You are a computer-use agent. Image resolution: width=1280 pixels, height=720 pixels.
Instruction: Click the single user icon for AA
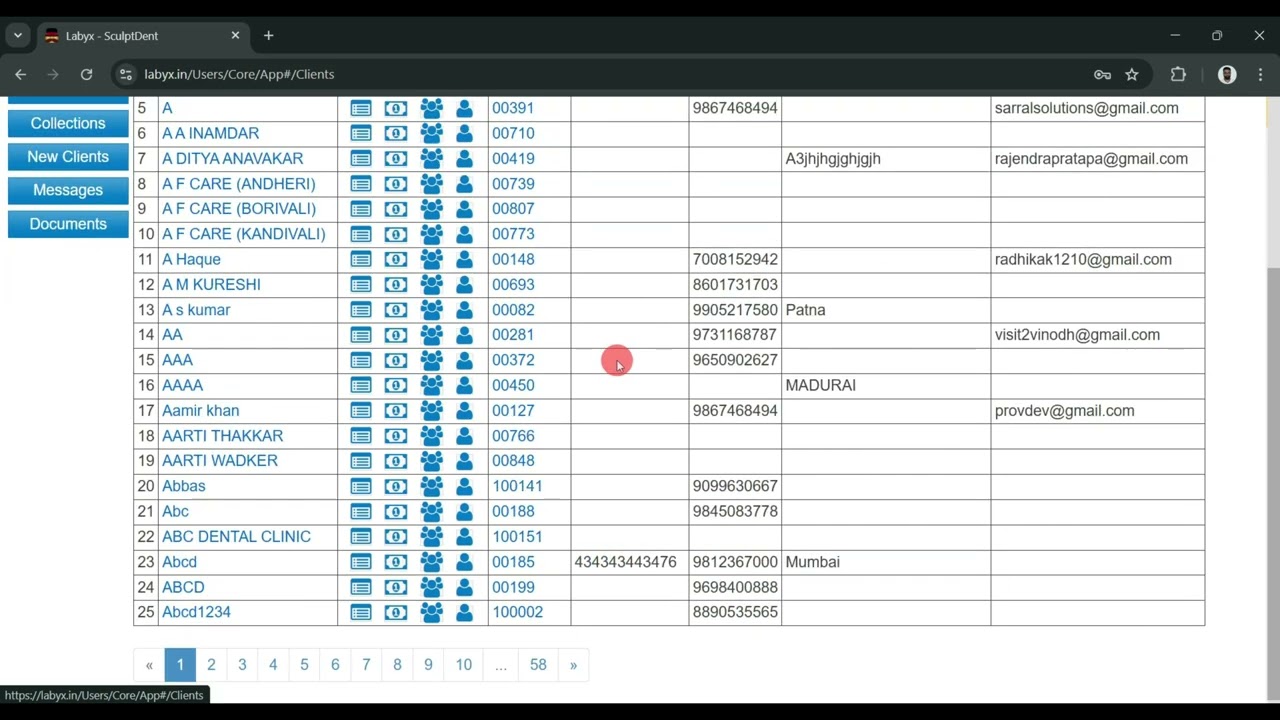pyautogui.click(x=464, y=335)
